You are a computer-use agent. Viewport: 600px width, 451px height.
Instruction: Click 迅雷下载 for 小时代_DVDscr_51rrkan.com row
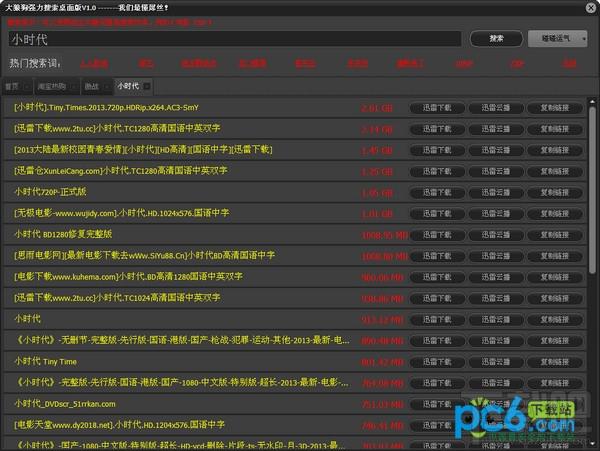[x=437, y=404]
